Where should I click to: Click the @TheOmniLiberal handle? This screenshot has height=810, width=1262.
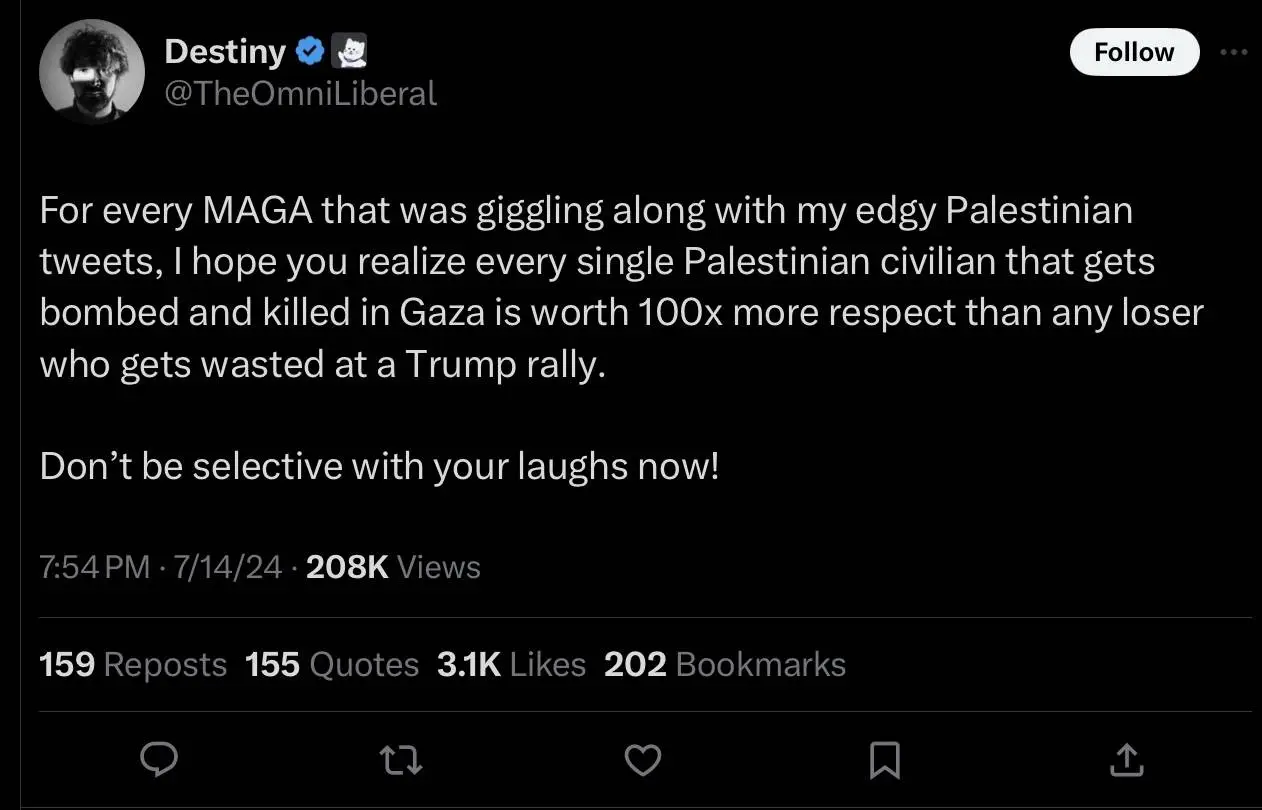coord(300,94)
